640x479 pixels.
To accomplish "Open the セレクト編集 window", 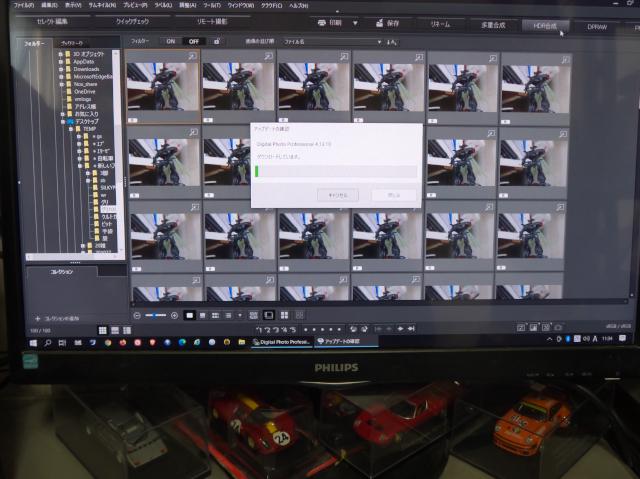I will [52, 22].
